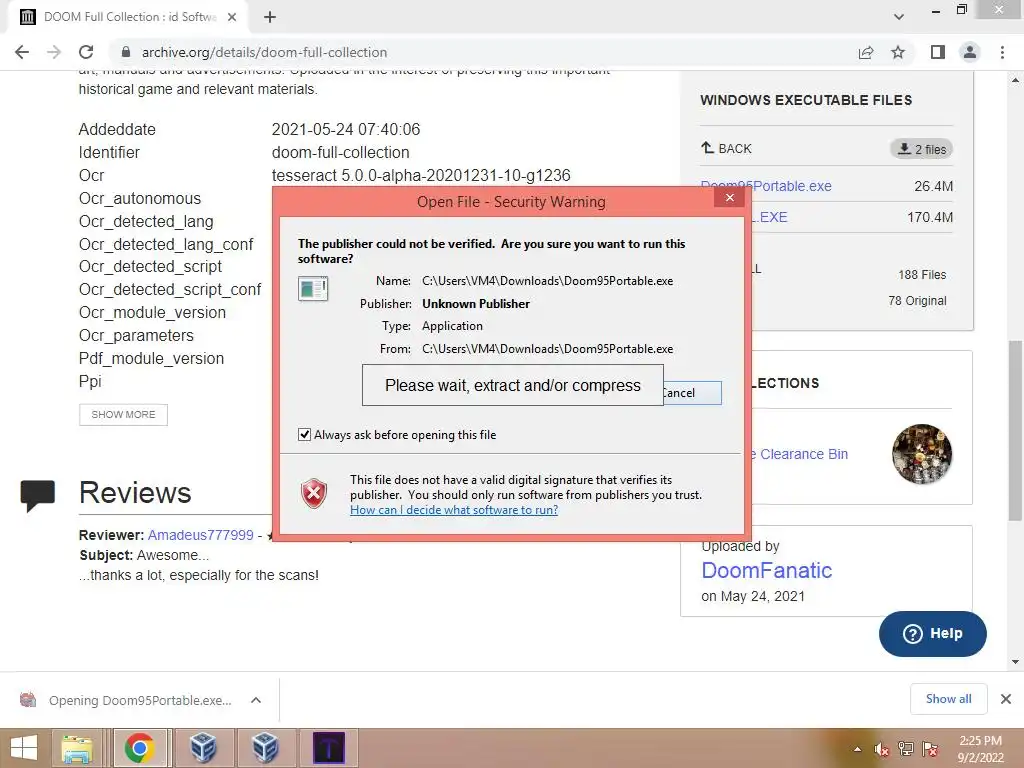Click the page scrollbar thumb on the right
This screenshot has height=768, width=1024.
tap(1016, 431)
